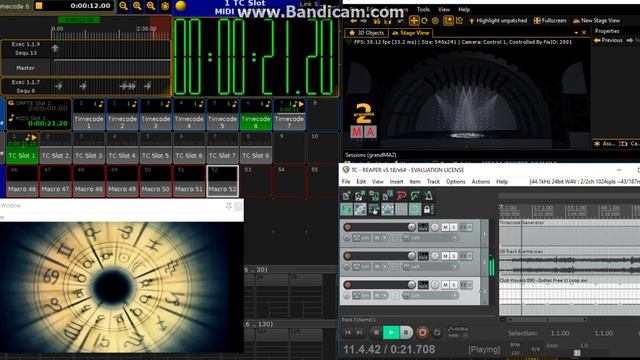
Task: Solo the Track Enigma wav track
Action: click(x=453, y=256)
